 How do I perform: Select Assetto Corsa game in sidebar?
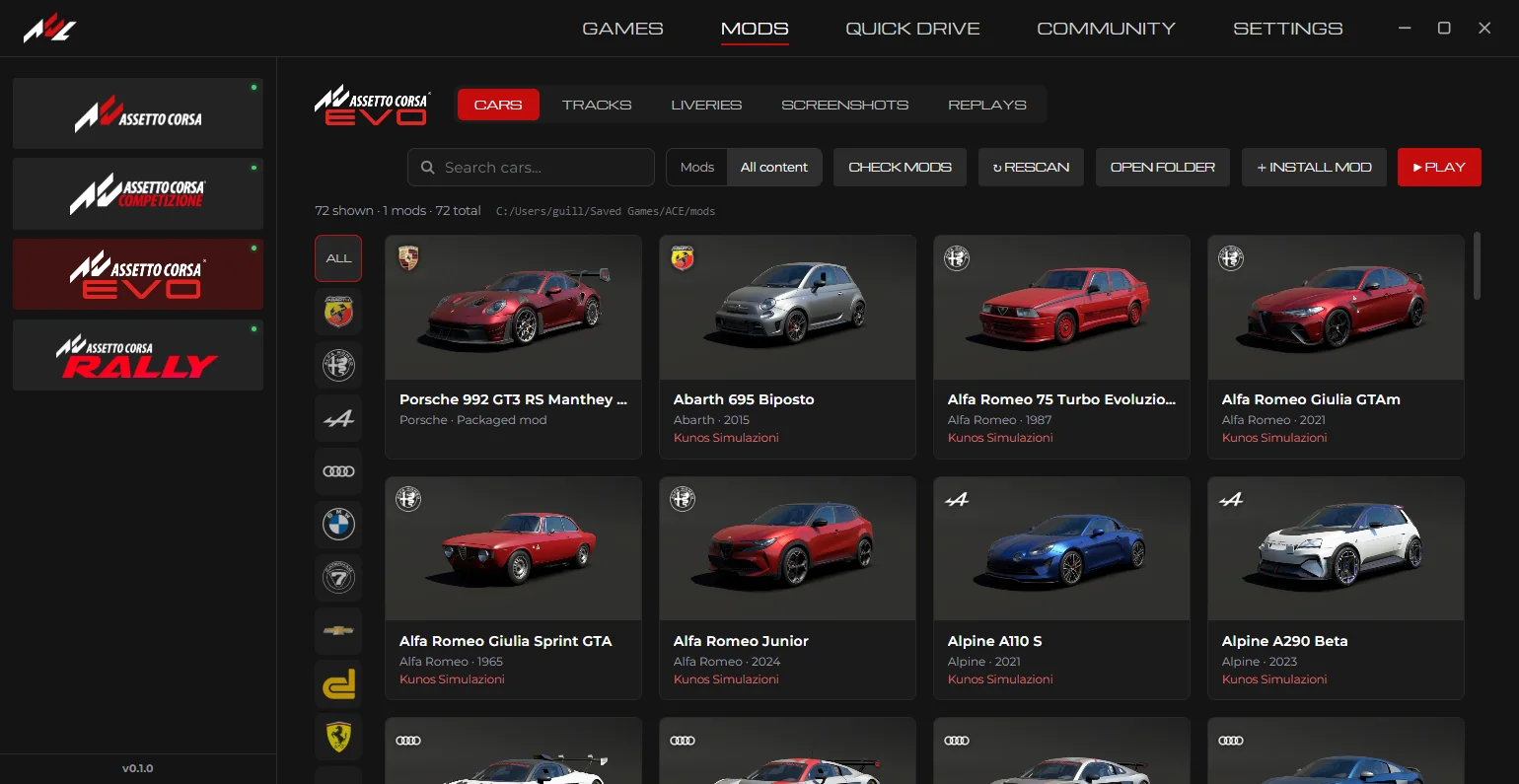tap(138, 113)
